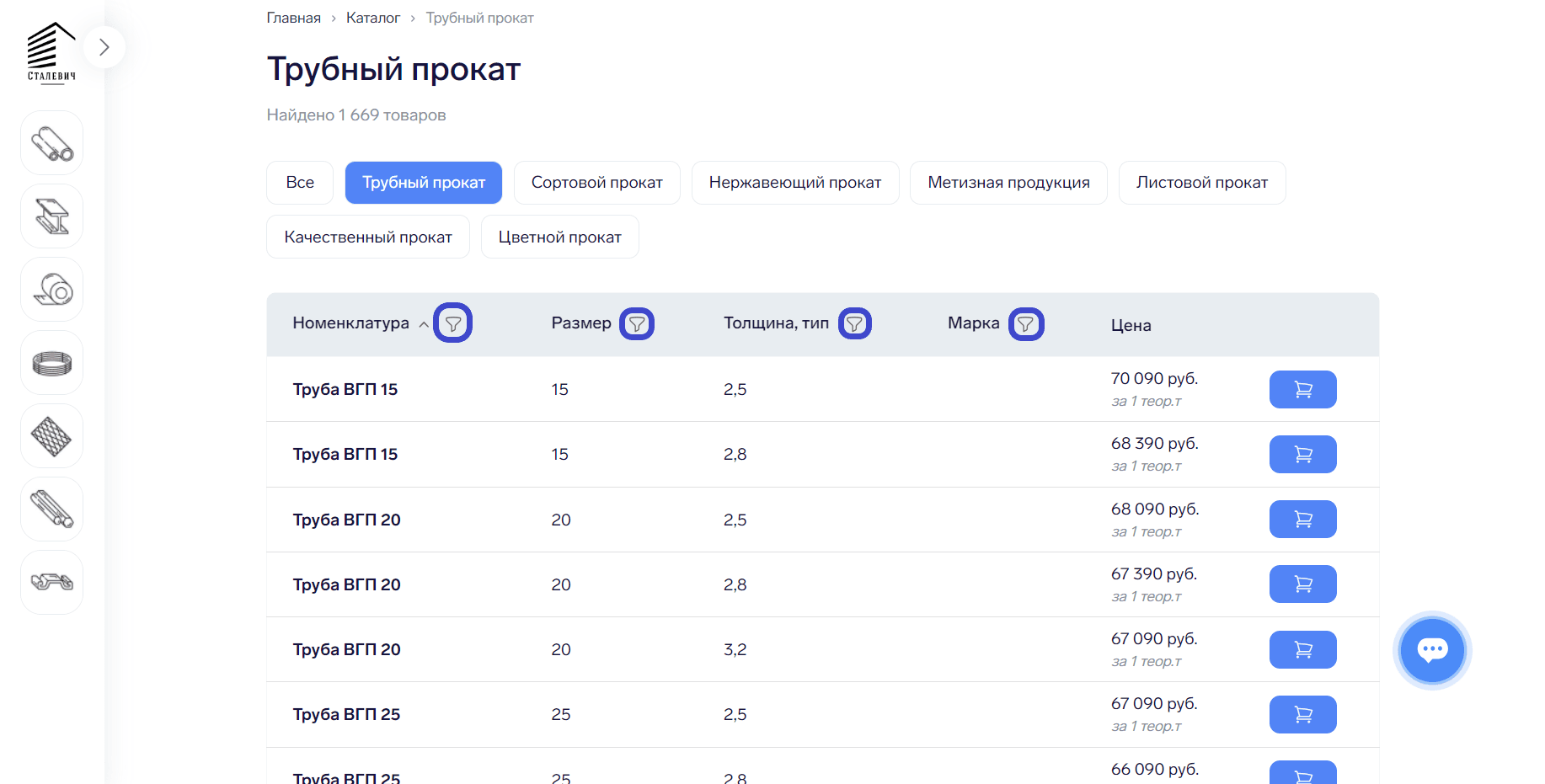This screenshot has height=784, width=1545.
Task: Open the wire coil sidebar icon
Action: coord(52,363)
